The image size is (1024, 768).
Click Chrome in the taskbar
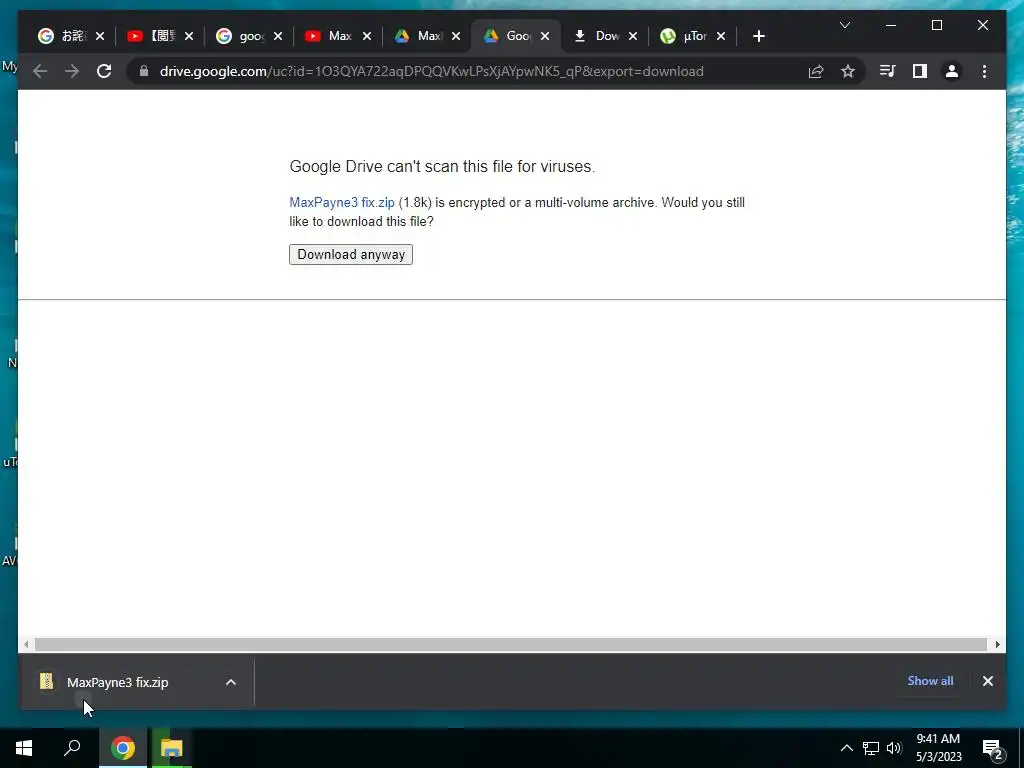(123, 748)
